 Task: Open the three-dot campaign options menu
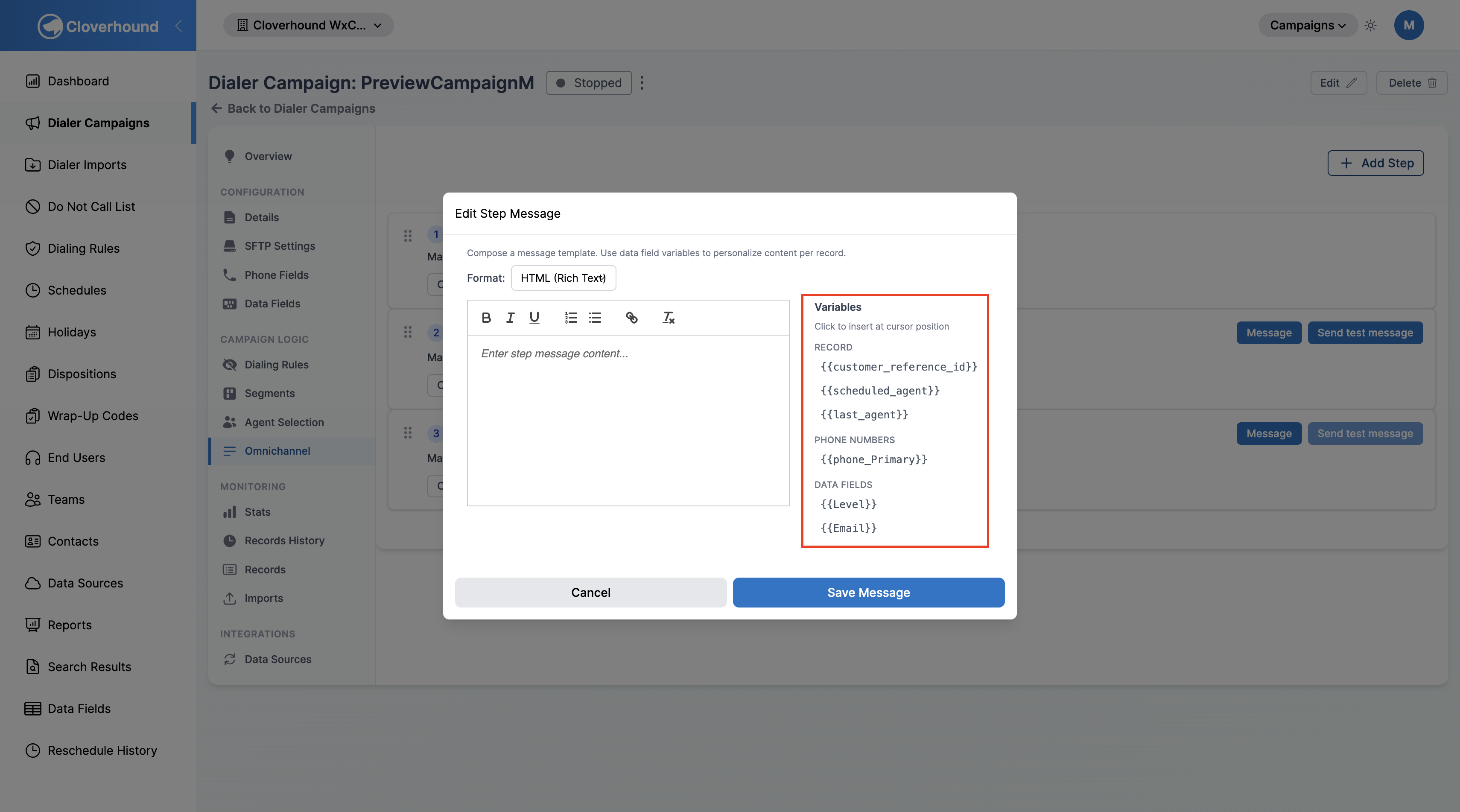pyautogui.click(x=642, y=83)
